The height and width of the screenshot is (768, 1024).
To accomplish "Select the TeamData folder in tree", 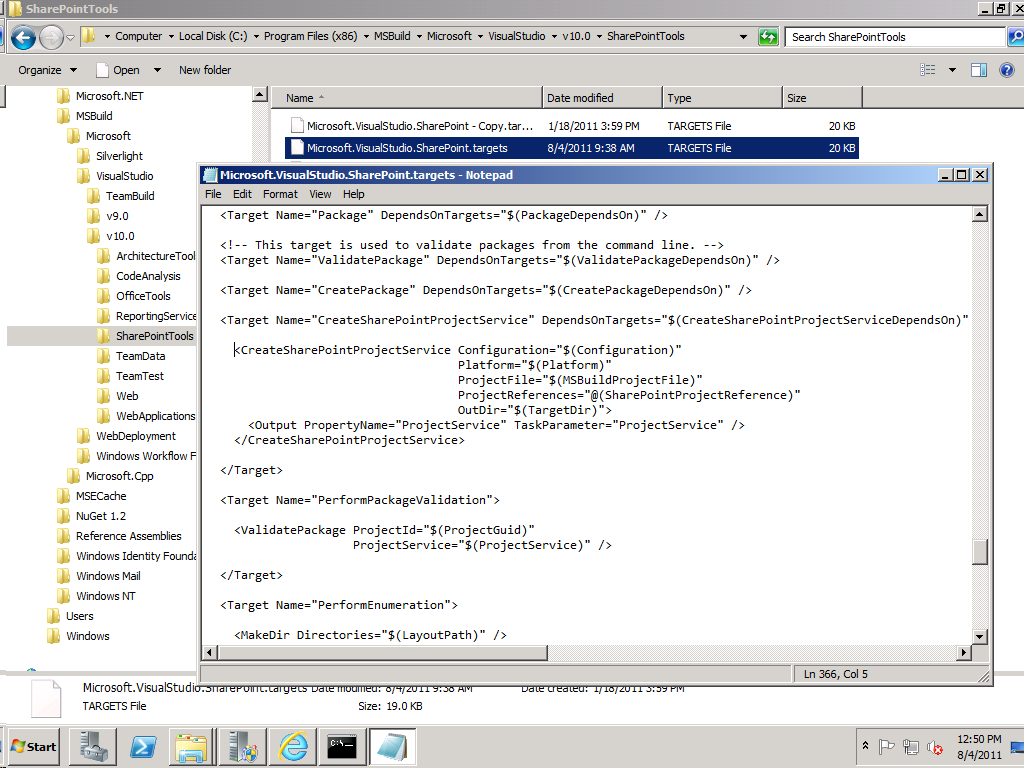I will pos(140,356).
